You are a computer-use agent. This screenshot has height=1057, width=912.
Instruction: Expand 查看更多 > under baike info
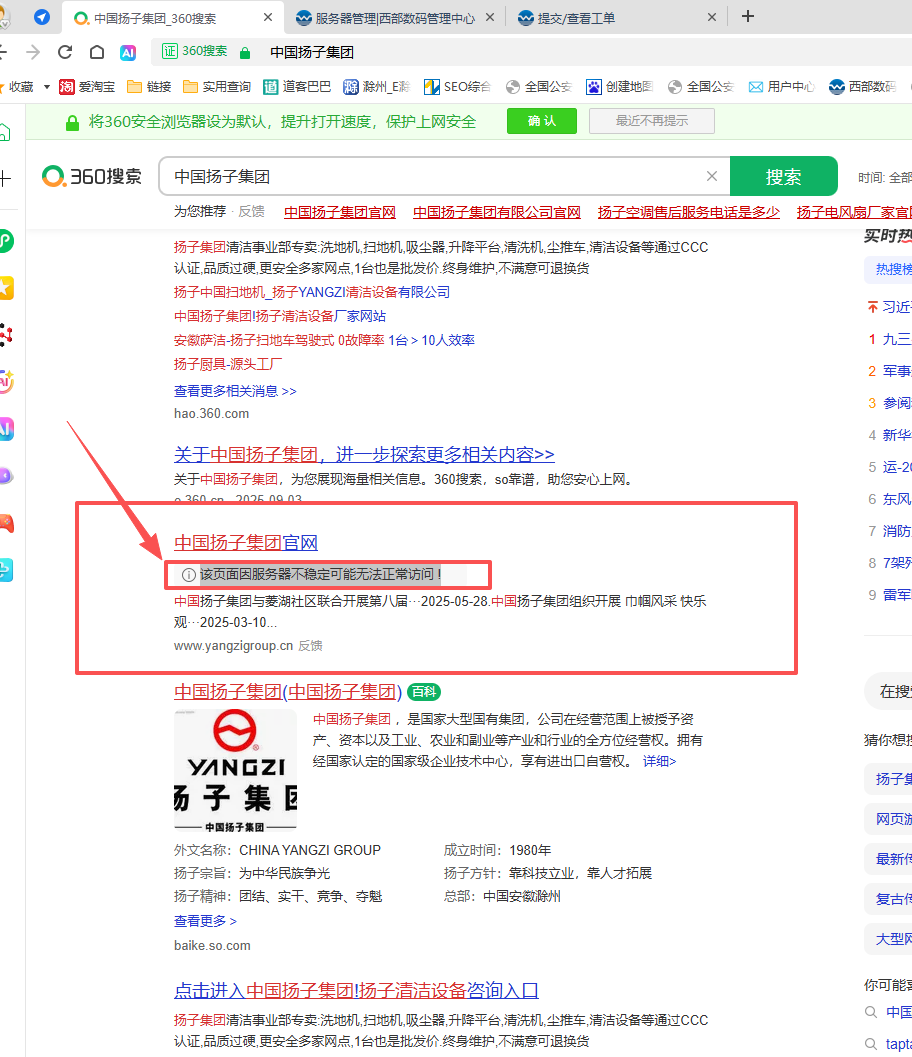pos(205,921)
